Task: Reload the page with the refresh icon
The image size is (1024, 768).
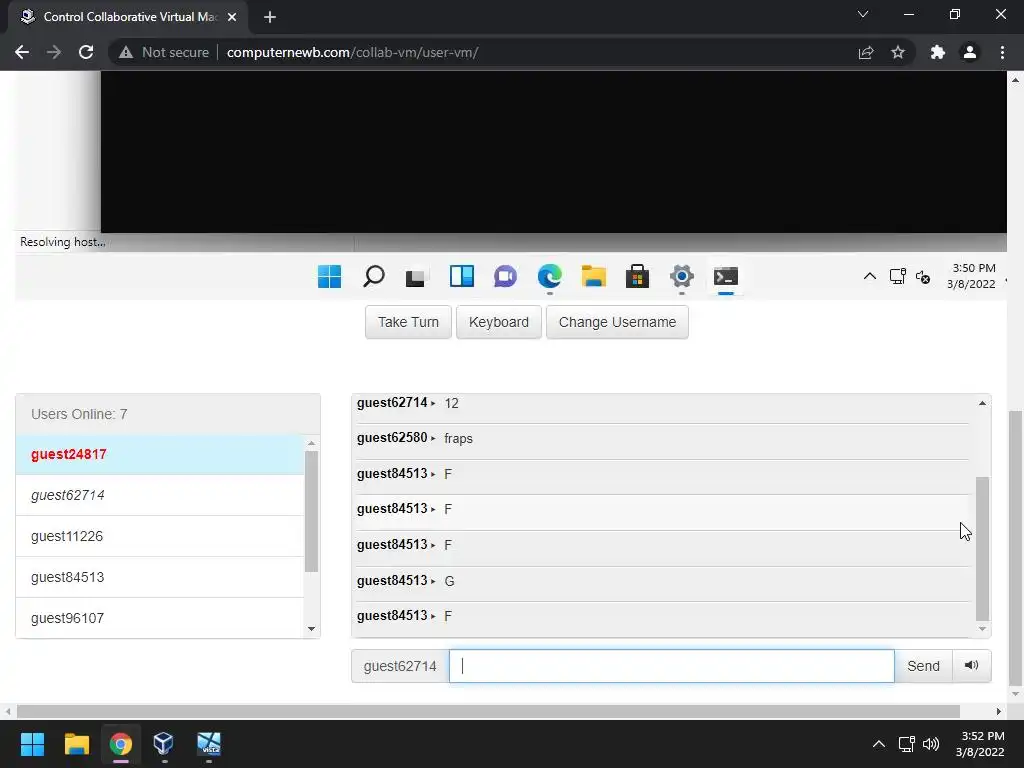Action: pyautogui.click(x=86, y=52)
